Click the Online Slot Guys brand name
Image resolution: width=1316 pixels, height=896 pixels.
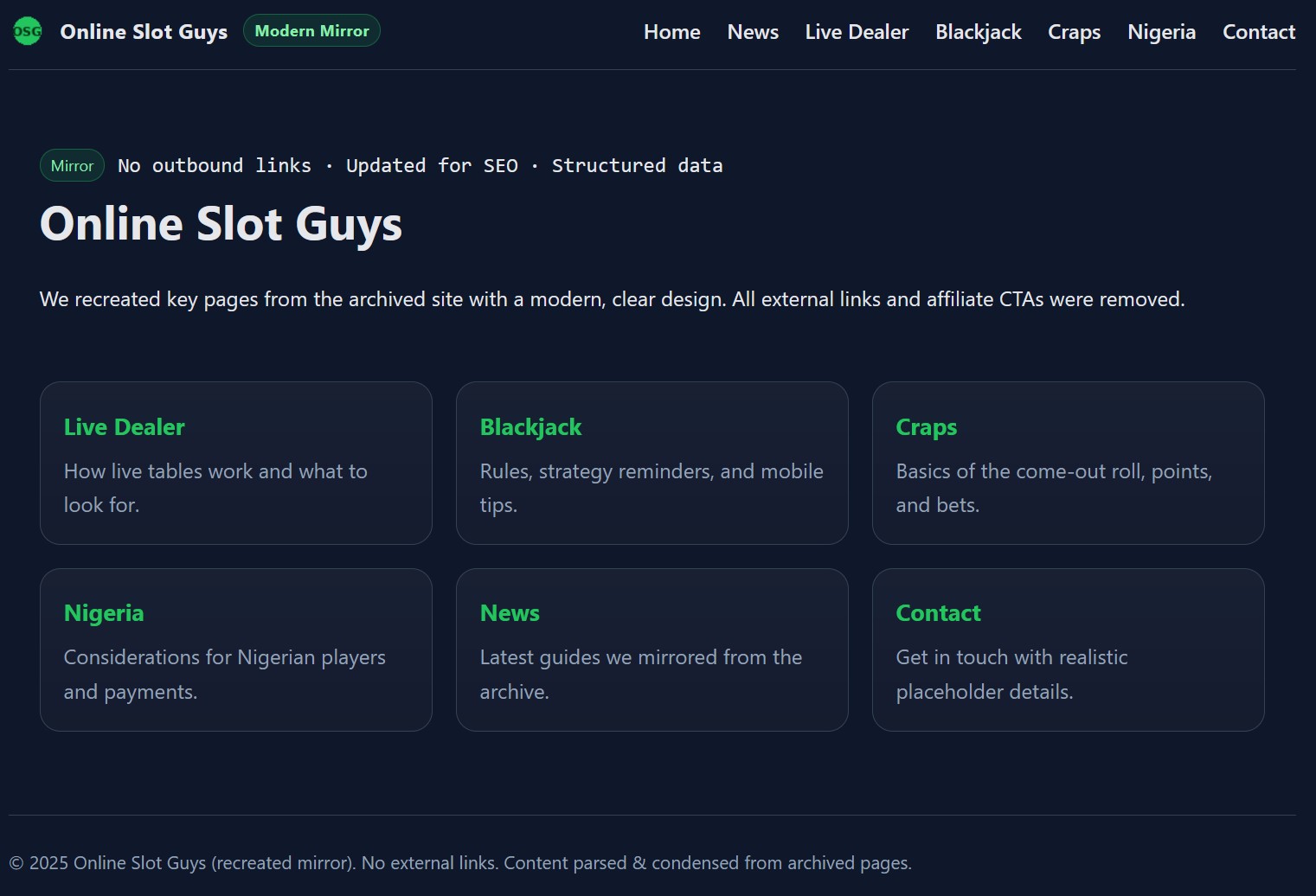click(144, 32)
